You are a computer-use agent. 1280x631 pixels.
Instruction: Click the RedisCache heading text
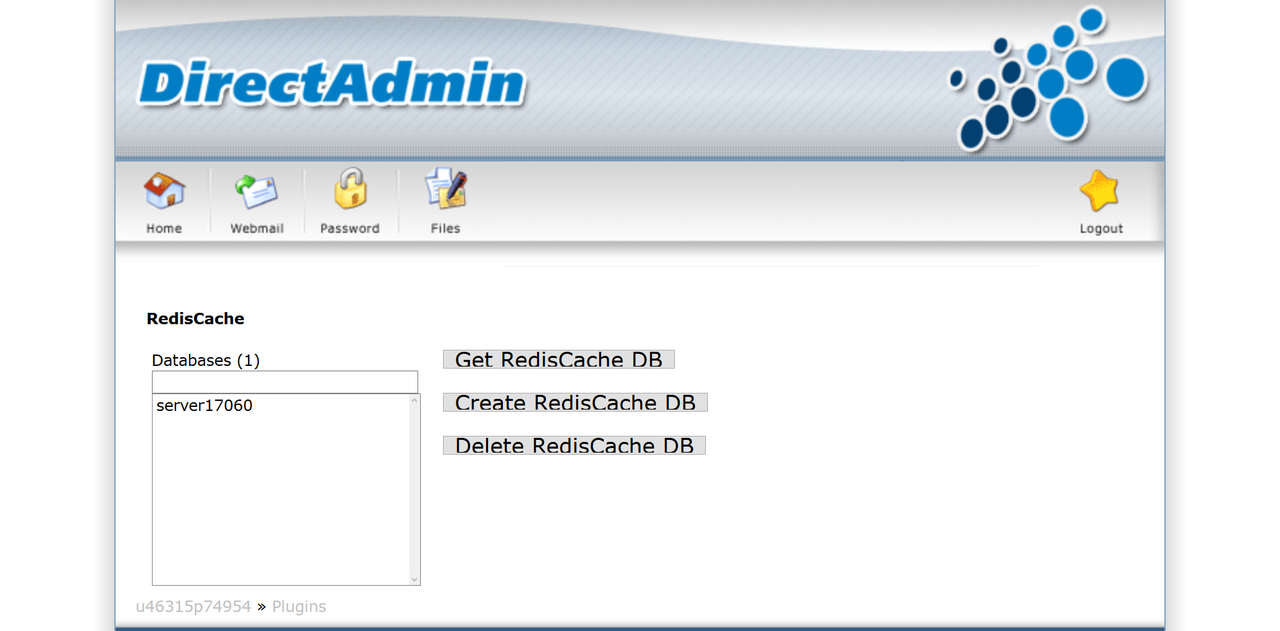(x=195, y=319)
